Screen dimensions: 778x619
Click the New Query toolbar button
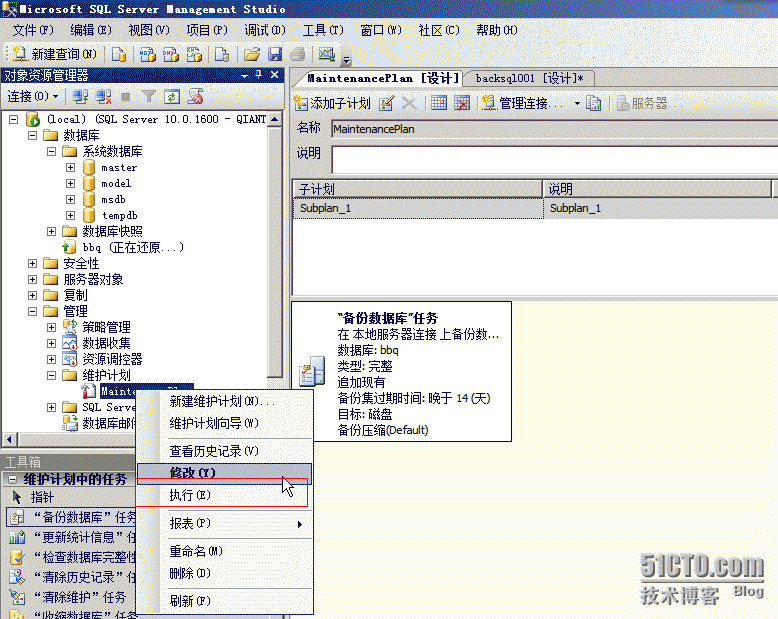pos(55,54)
